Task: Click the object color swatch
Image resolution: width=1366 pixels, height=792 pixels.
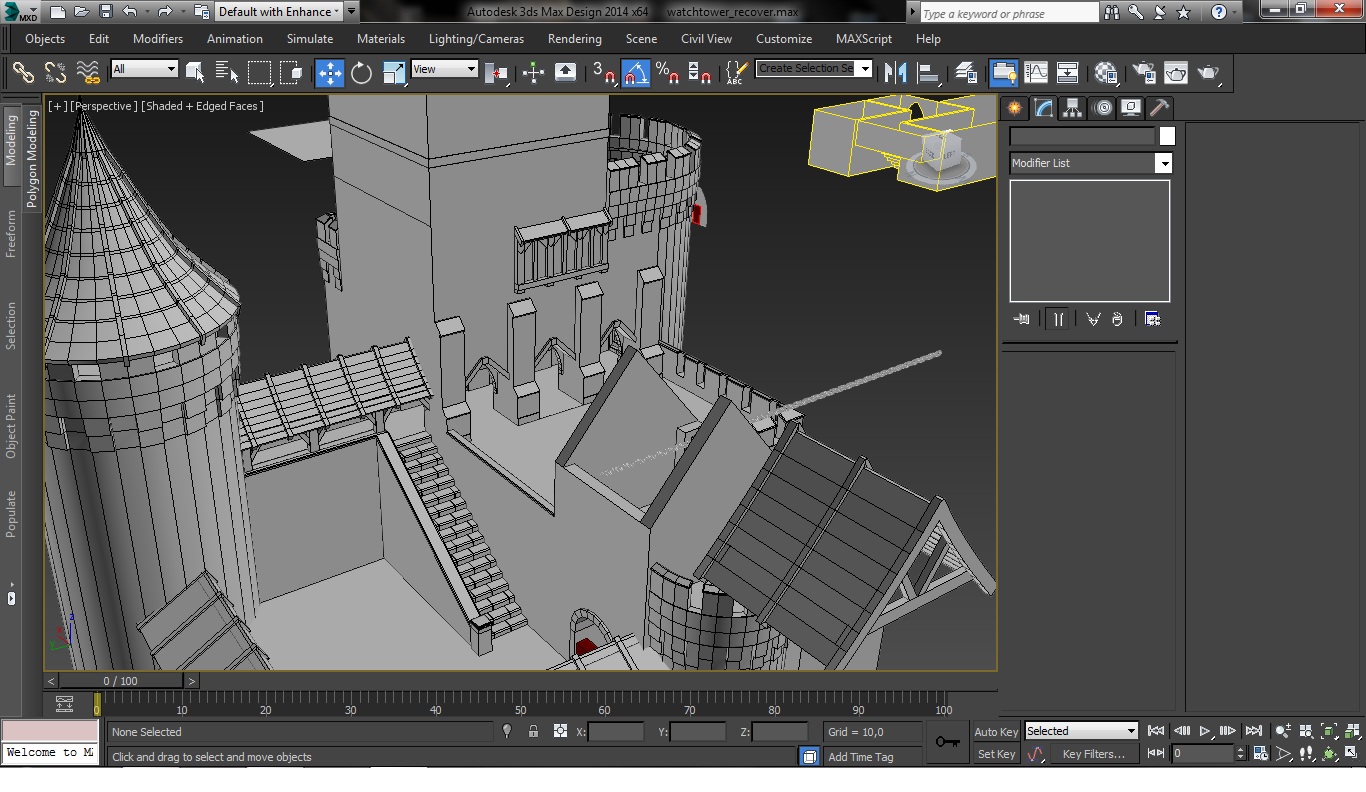Action: click(x=1167, y=136)
